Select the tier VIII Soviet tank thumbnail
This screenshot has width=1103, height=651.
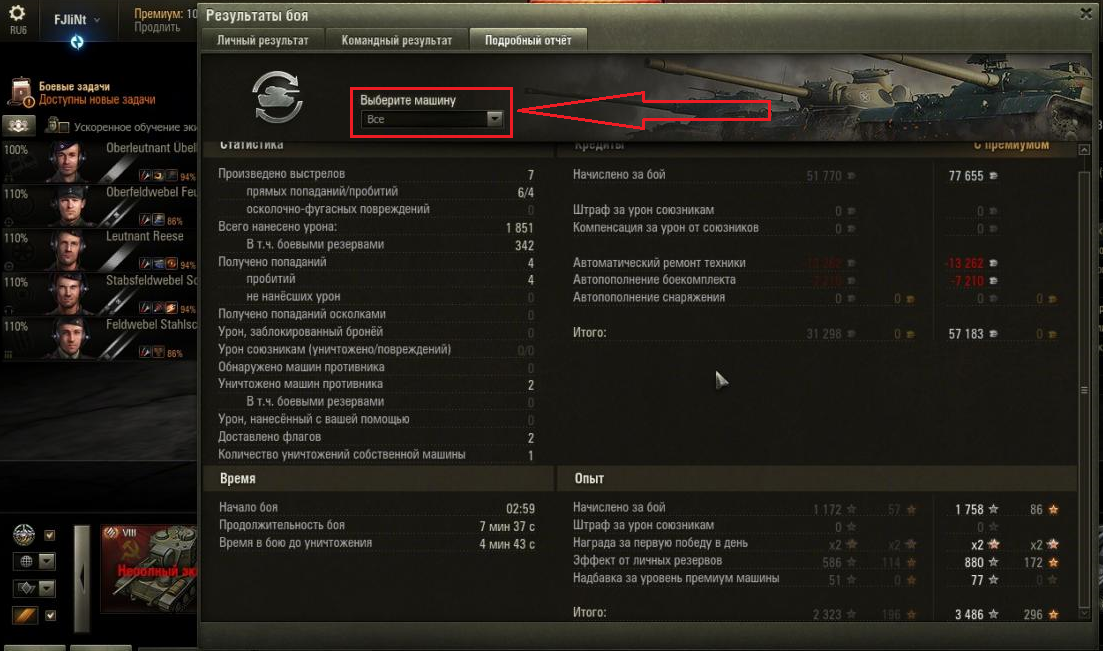(148, 567)
